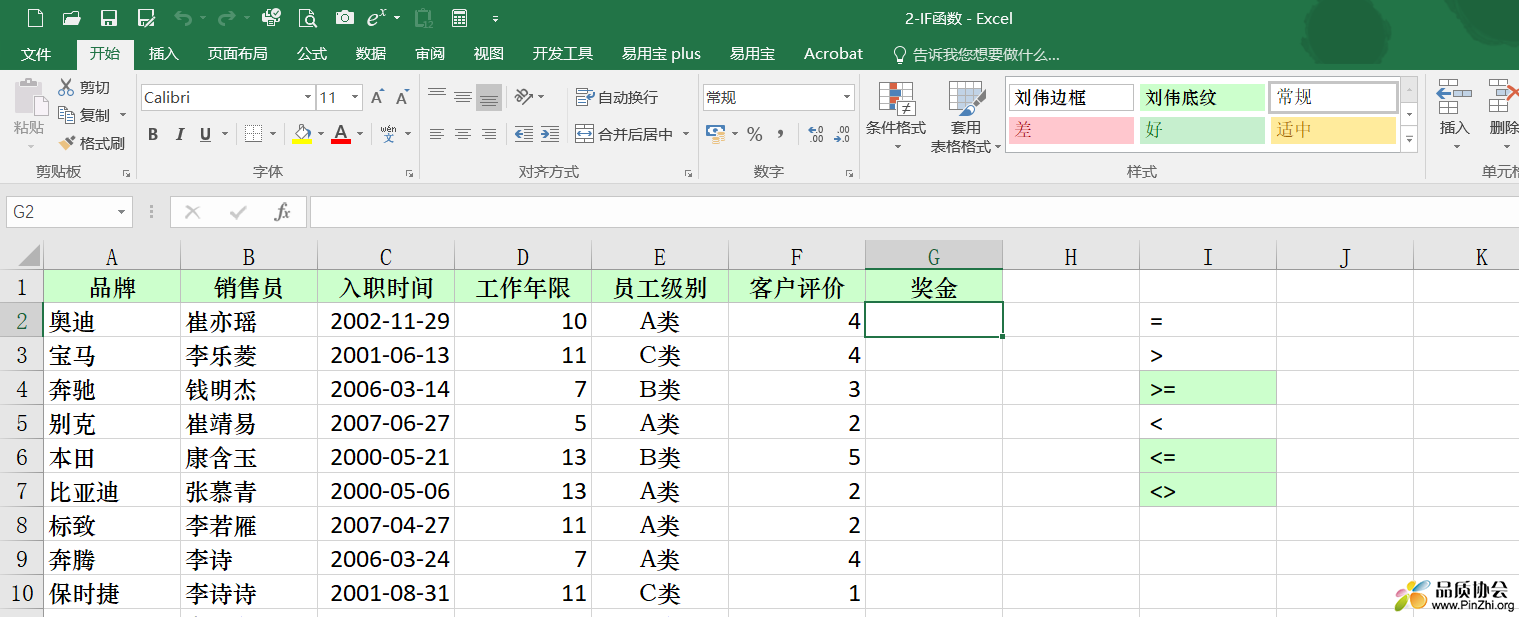Image resolution: width=1519 pixels, height=617 pixels.
Task: Open the font size dropdown
Action: click(355, 97)
